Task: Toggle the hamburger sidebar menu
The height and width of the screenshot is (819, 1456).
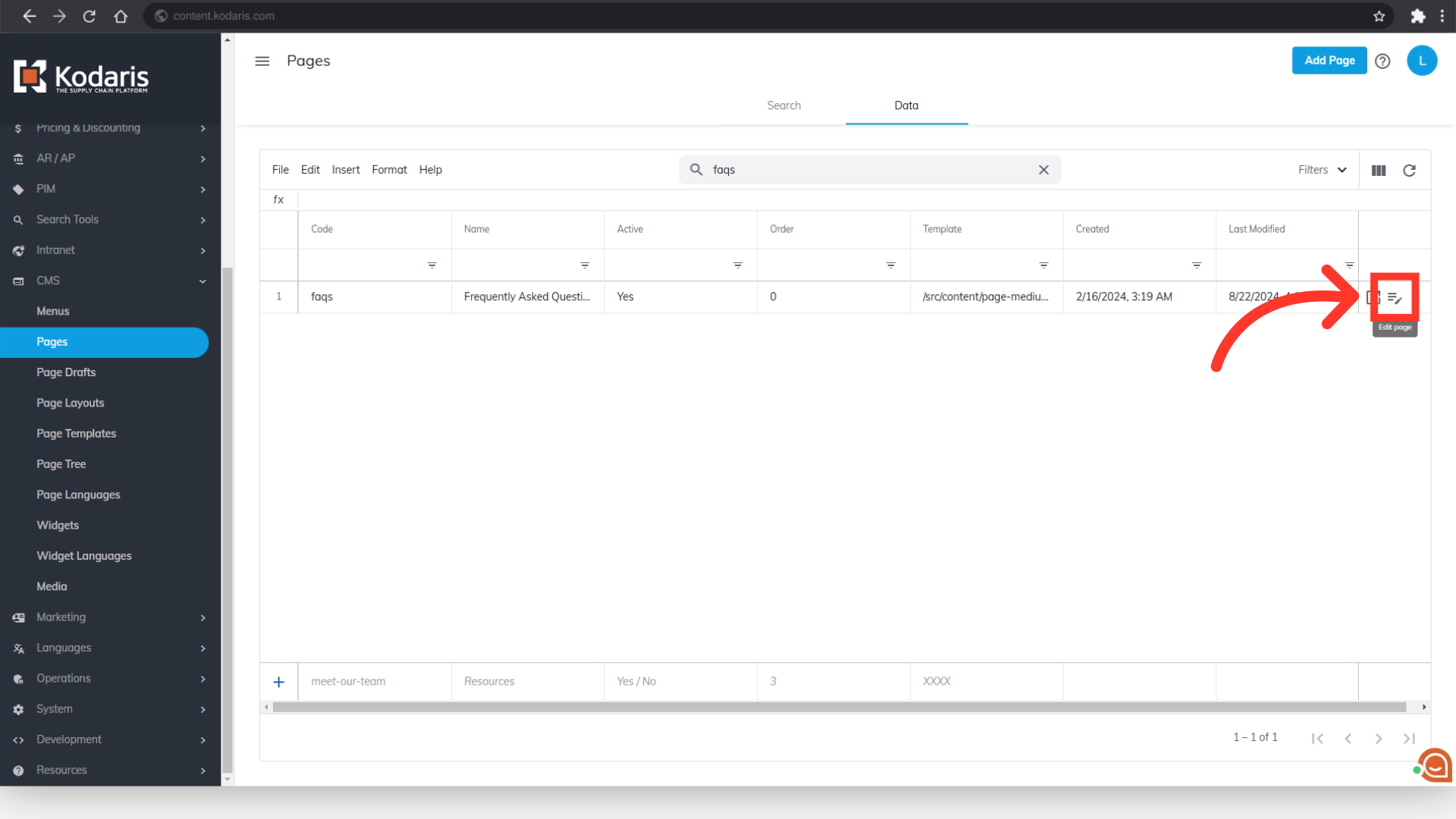Action: point(262,61)
